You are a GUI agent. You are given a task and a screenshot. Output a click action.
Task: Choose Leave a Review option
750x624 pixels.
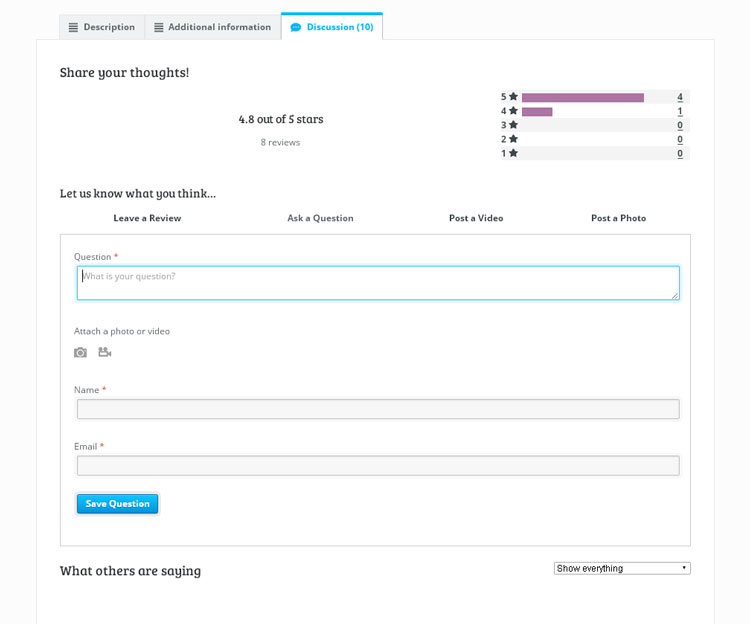point(147,218)
